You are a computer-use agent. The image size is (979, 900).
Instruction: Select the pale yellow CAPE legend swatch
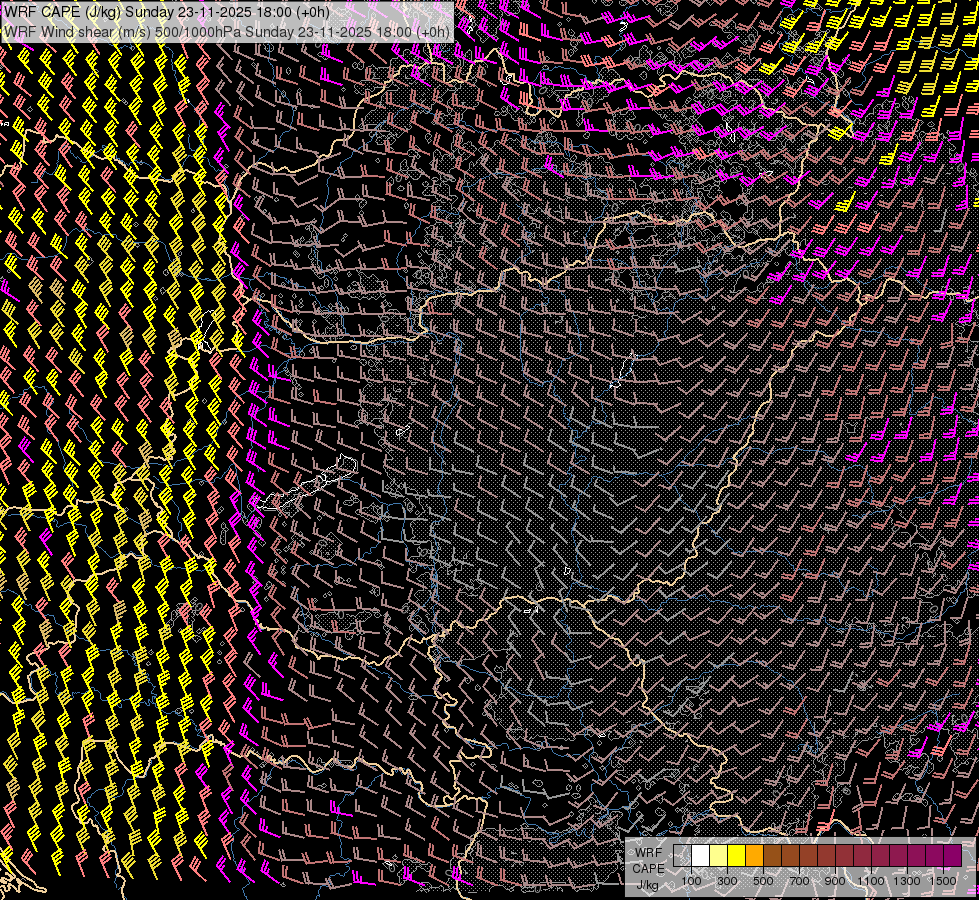tap(718, 856)
